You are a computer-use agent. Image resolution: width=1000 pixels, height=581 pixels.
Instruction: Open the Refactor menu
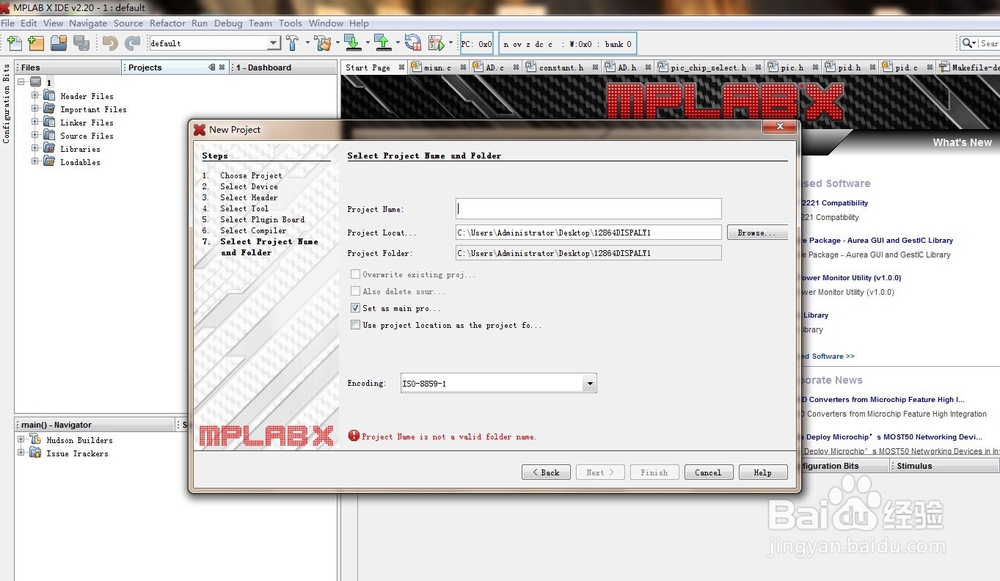tap(167, 23)
